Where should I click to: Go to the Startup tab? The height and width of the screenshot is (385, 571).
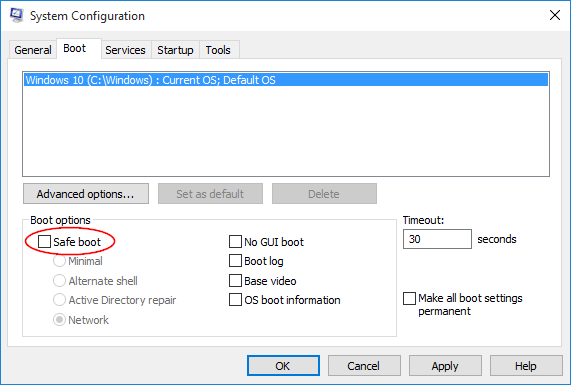(x=175, y=50)
